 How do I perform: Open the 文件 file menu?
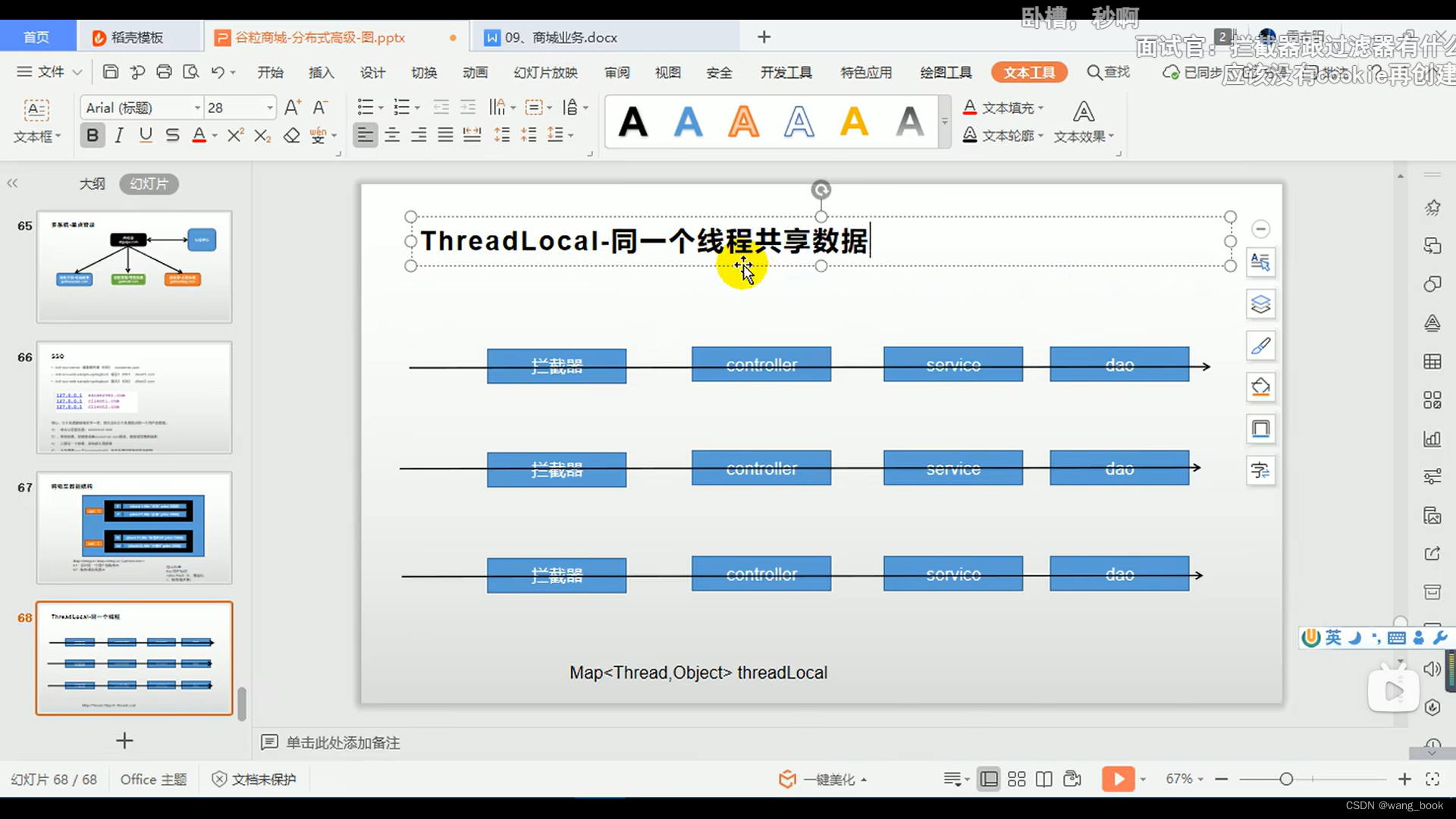(49, 72)
